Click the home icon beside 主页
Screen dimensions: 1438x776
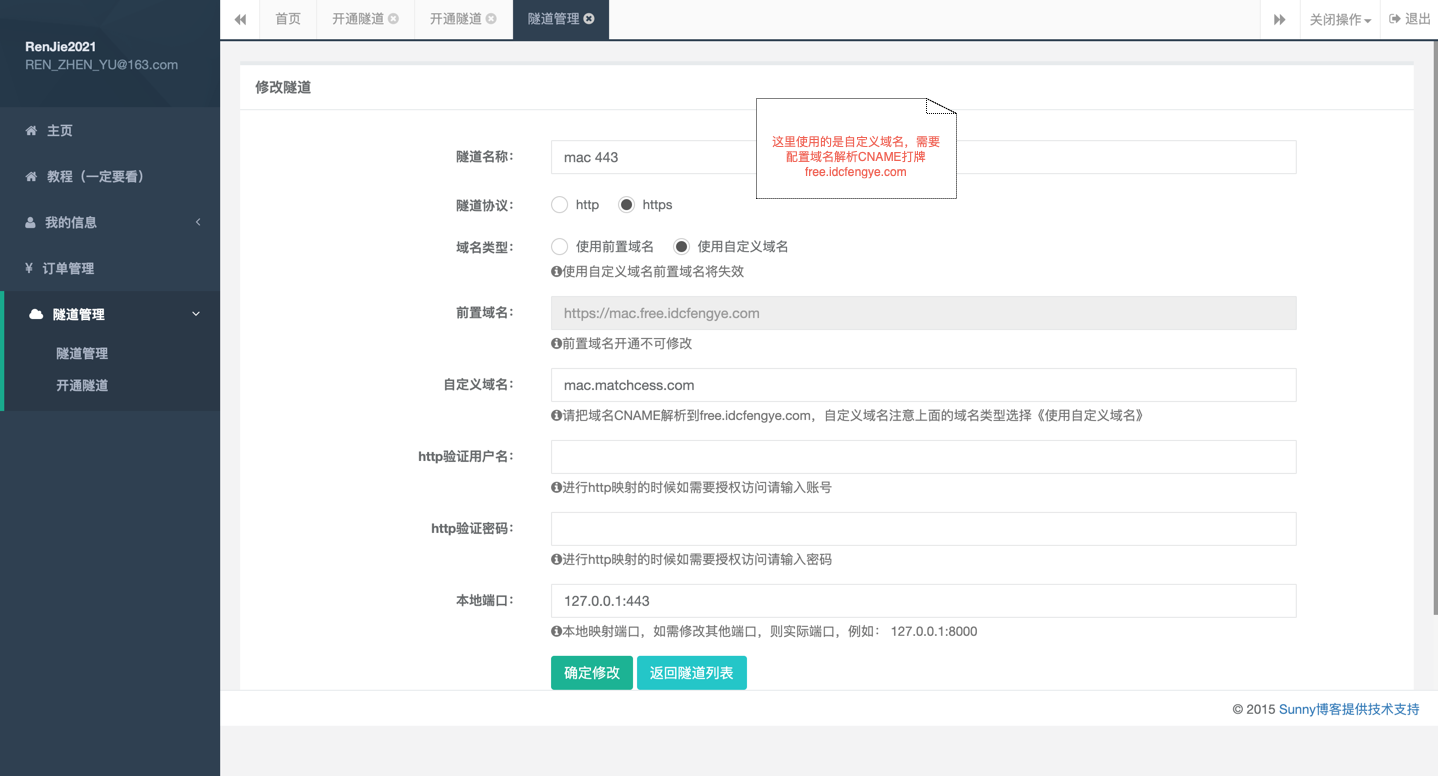tap(31, 131)
